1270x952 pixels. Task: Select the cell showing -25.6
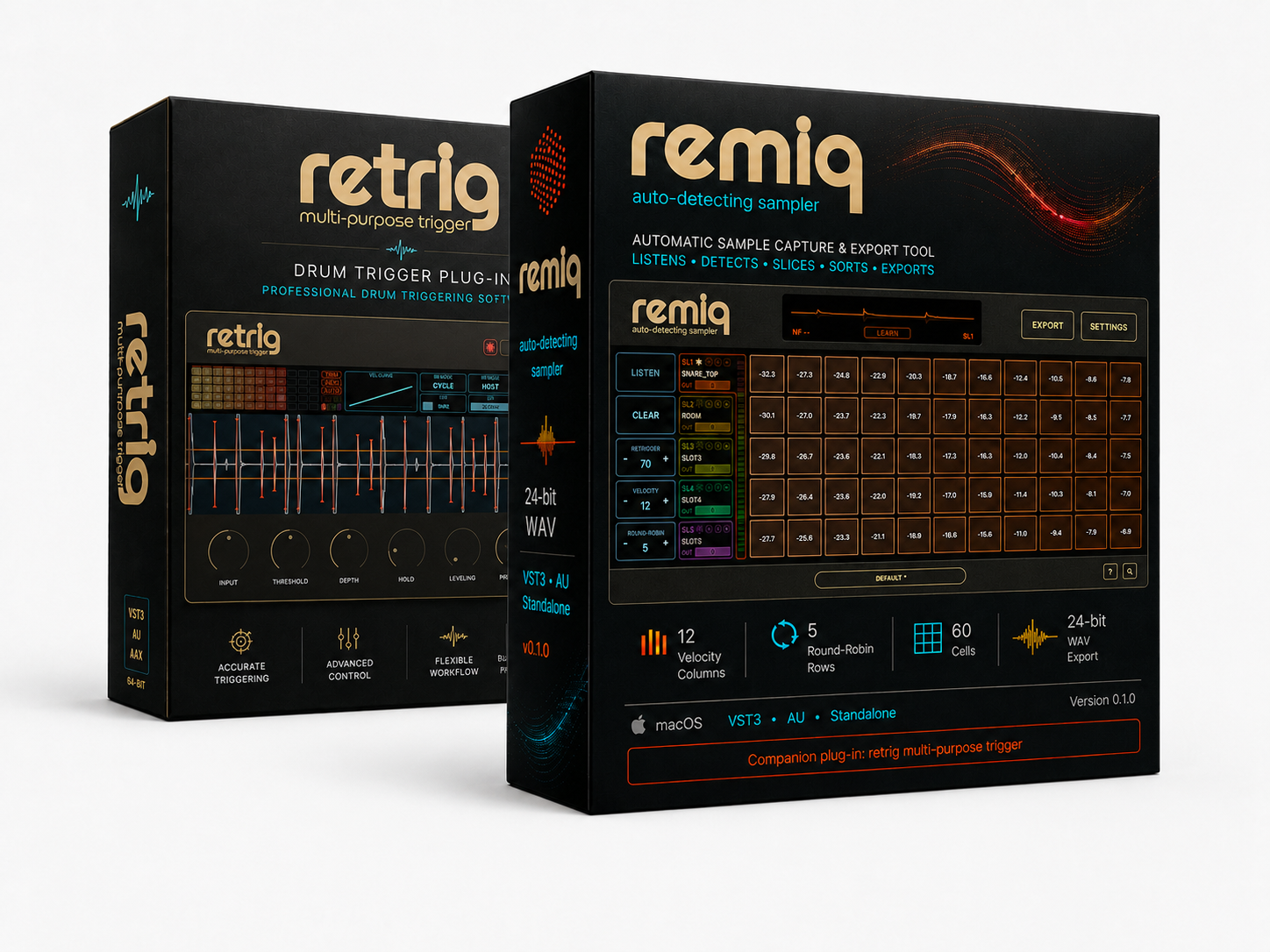click(x=804, y=538)
